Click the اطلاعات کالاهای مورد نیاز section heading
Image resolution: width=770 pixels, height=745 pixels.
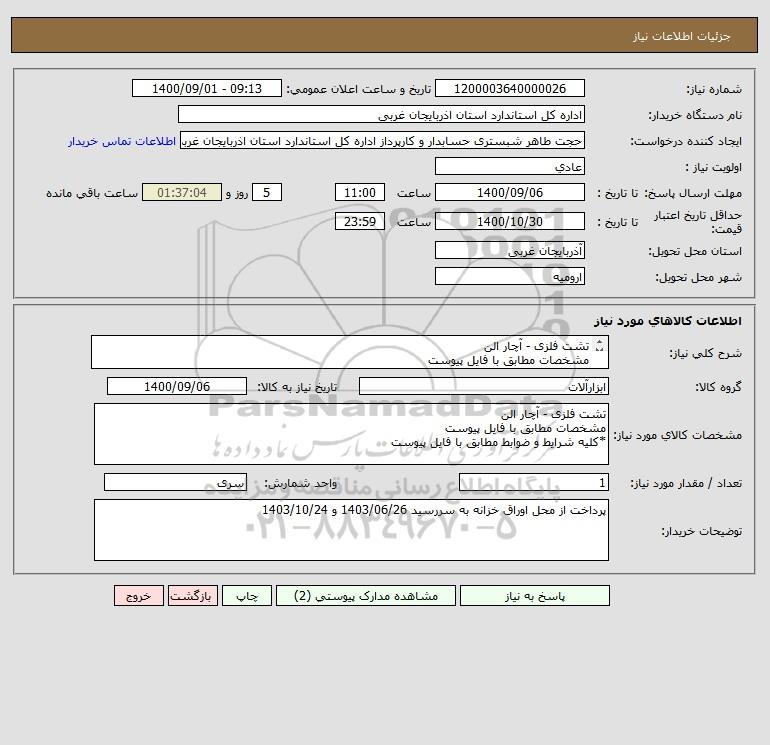click(x=668, y=321)
